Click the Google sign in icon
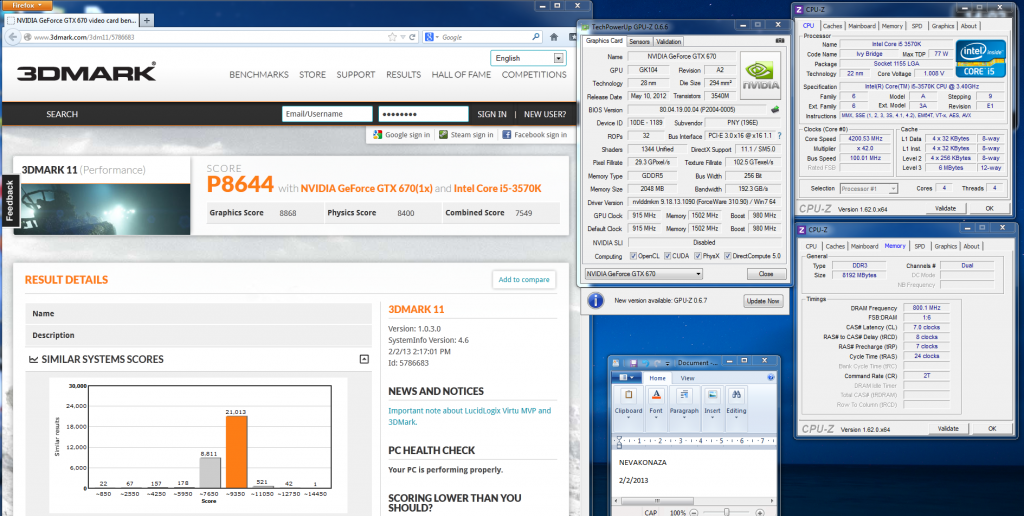This screenshot has width=1024, height=516. pos(377,135)
